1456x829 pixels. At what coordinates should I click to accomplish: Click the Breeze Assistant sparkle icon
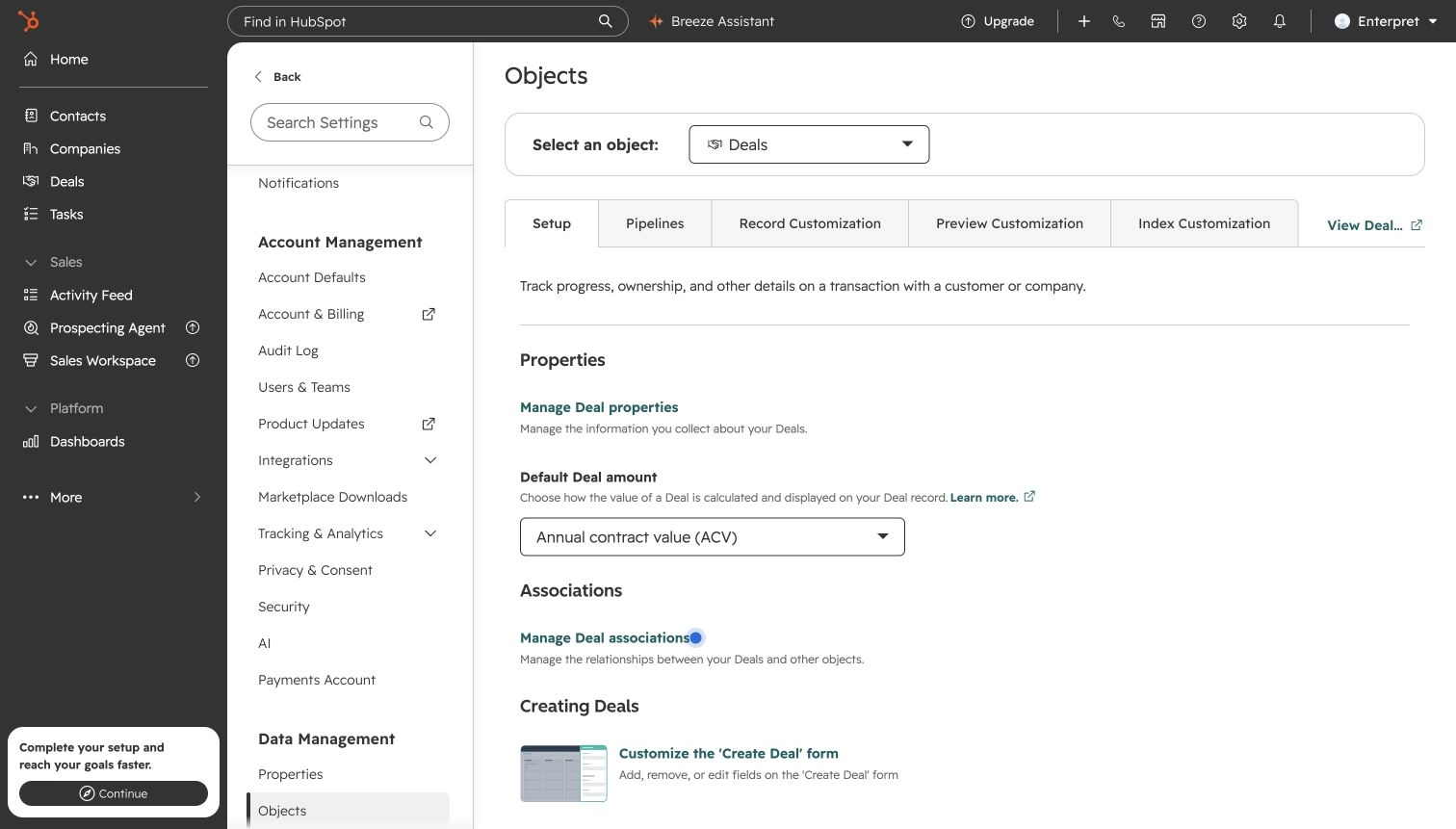tap(656, 21)
